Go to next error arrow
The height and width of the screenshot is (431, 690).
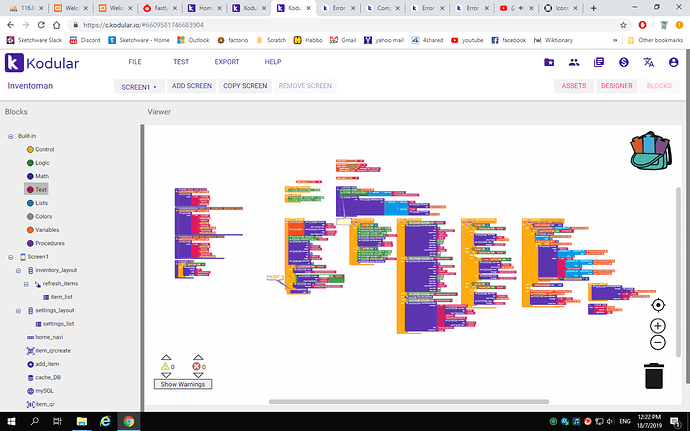click(198, 375)
